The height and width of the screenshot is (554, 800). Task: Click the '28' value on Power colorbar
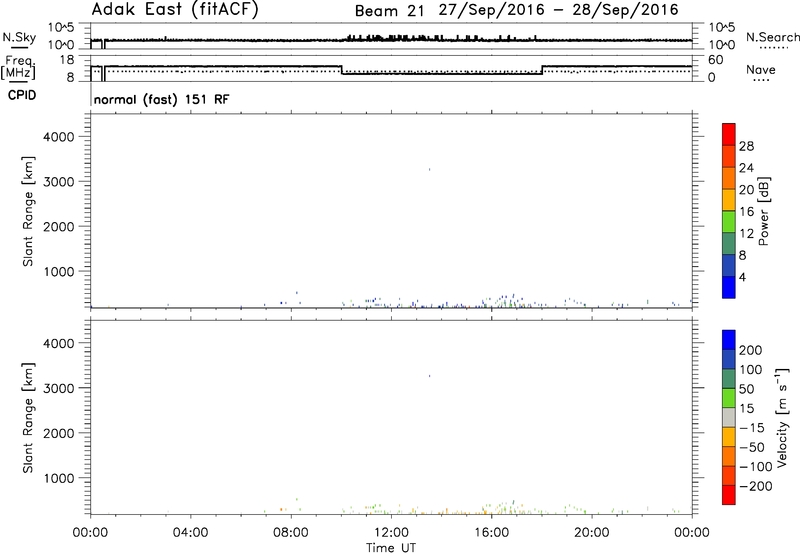[x=746, y=146]
